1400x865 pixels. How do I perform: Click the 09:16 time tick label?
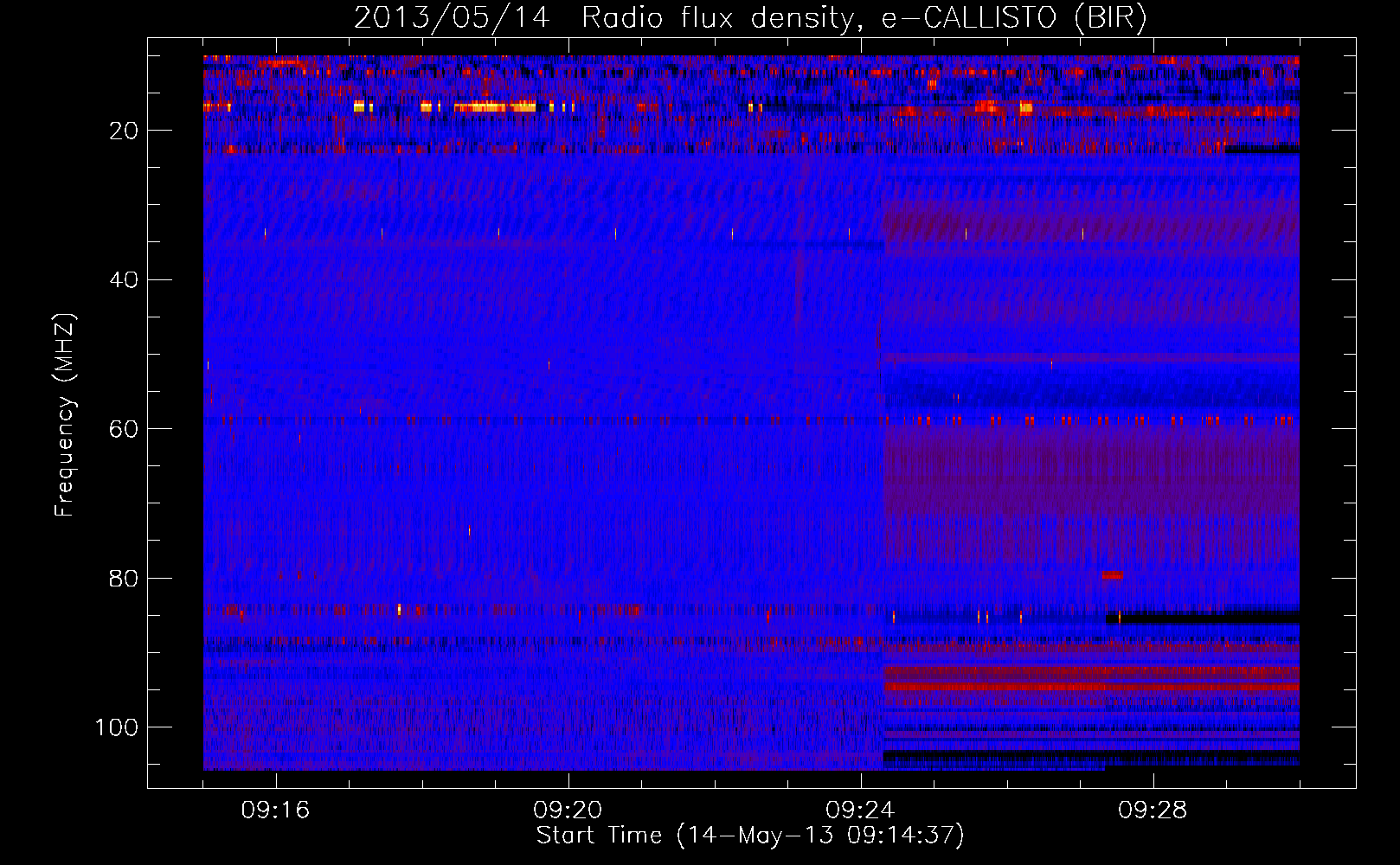276,811
